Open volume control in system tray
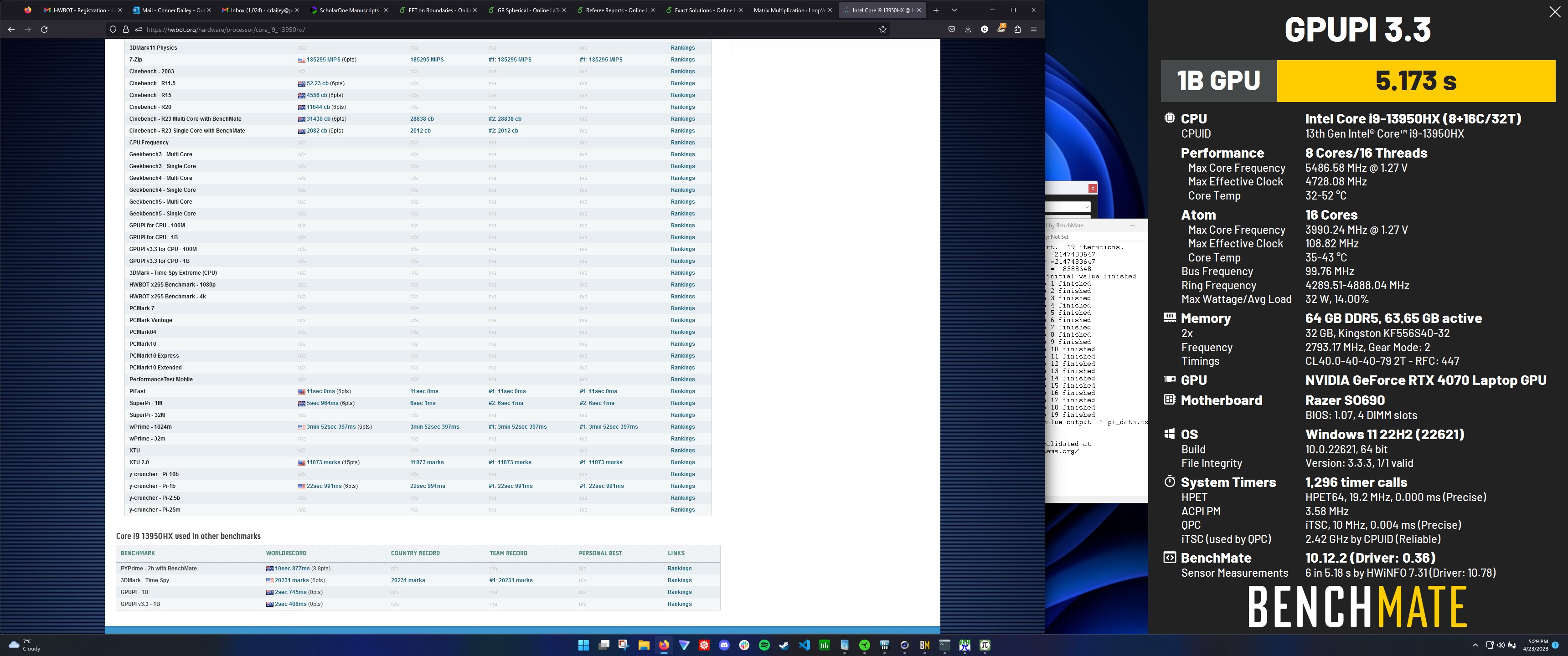 tap(1501, 645)
